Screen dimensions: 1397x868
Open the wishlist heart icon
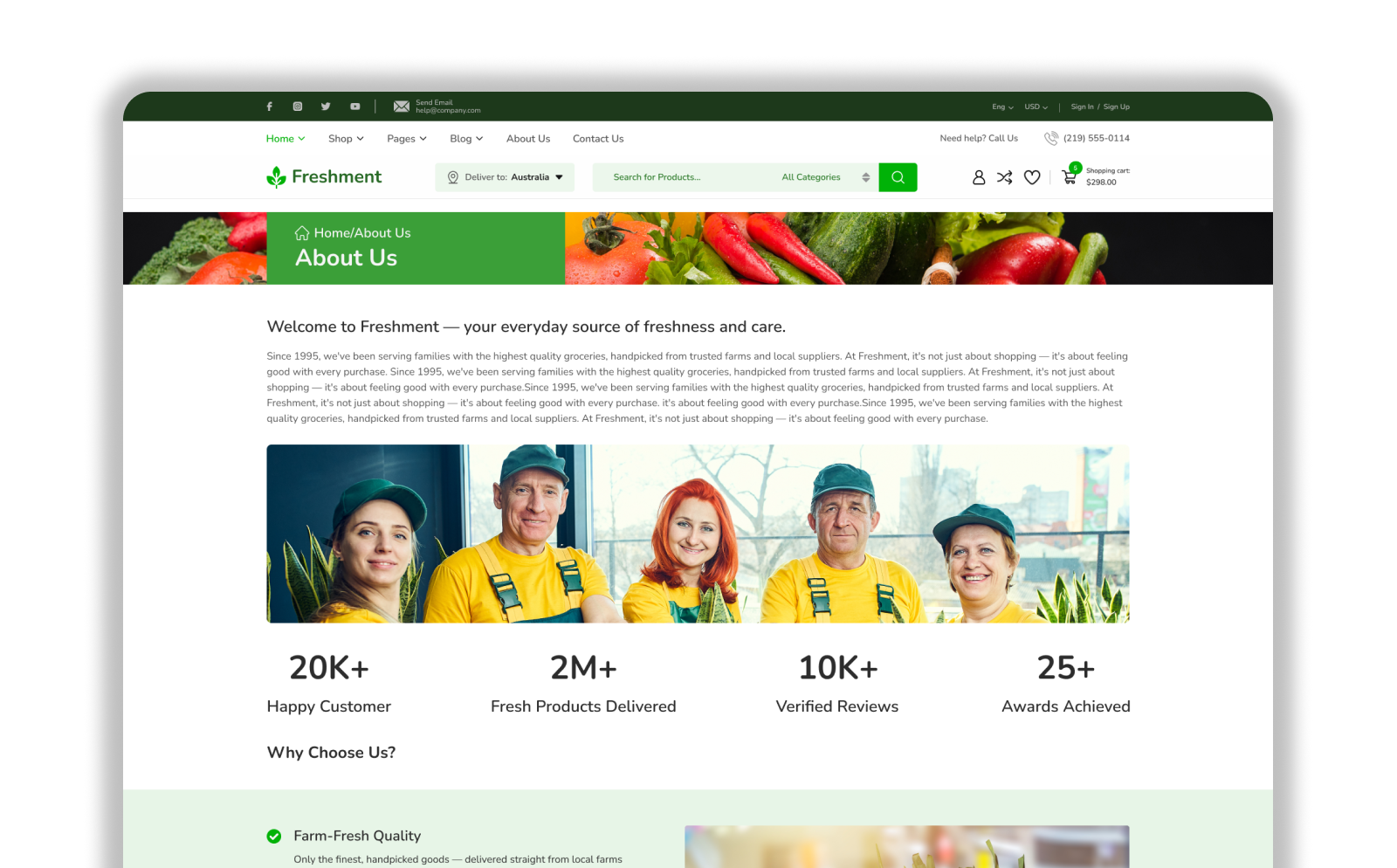[1032, 177]
